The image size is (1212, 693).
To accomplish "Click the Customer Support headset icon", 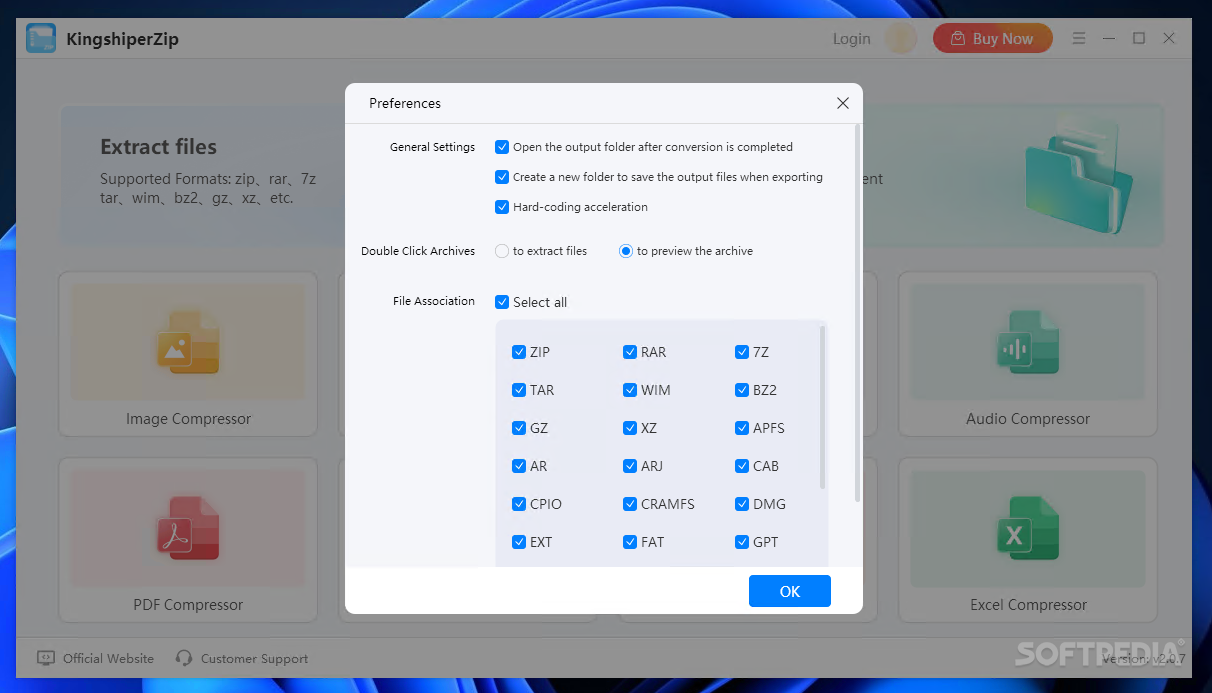I will click(184, 658).
